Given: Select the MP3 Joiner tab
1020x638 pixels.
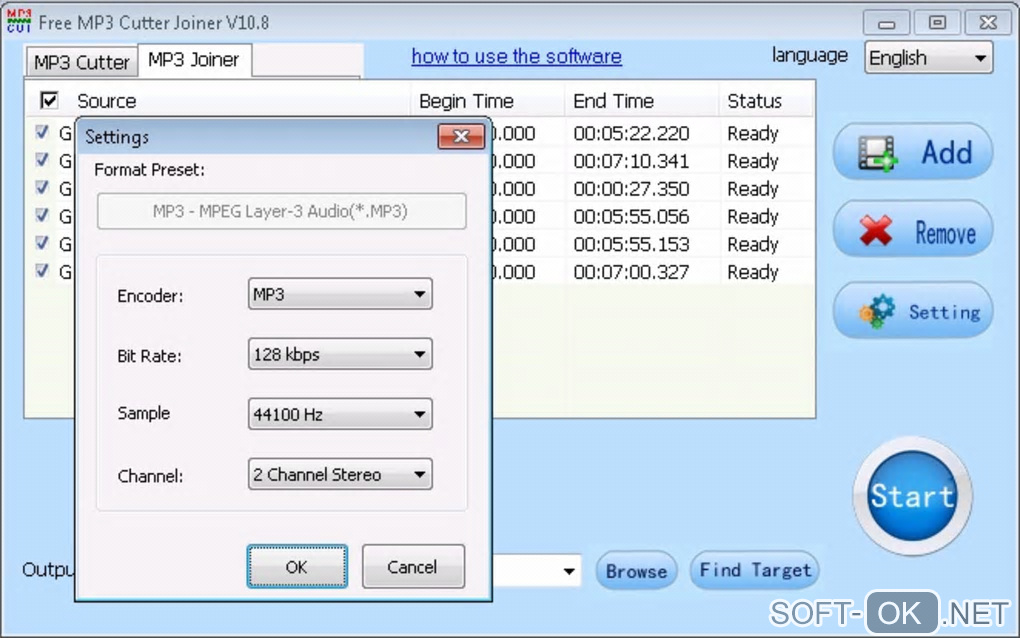Looking at the screenshot, I should click(x=194, y=60).
